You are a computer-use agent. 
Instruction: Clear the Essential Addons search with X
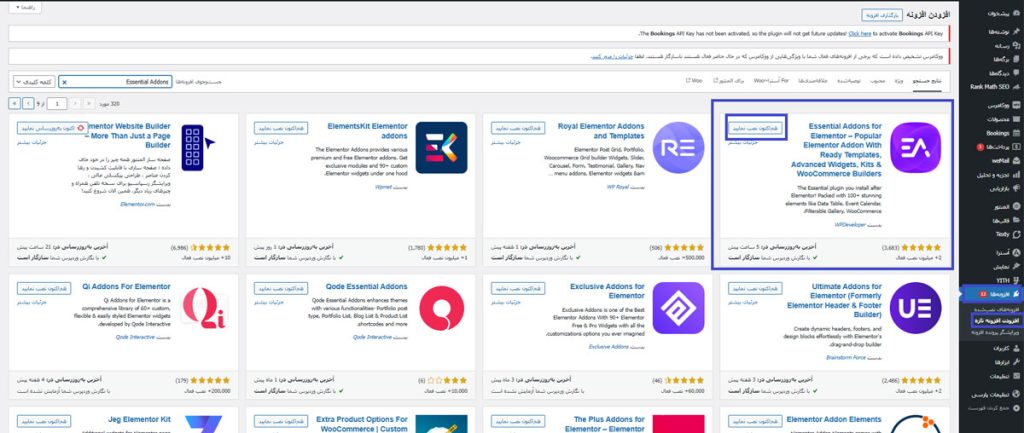pos(65,81)
